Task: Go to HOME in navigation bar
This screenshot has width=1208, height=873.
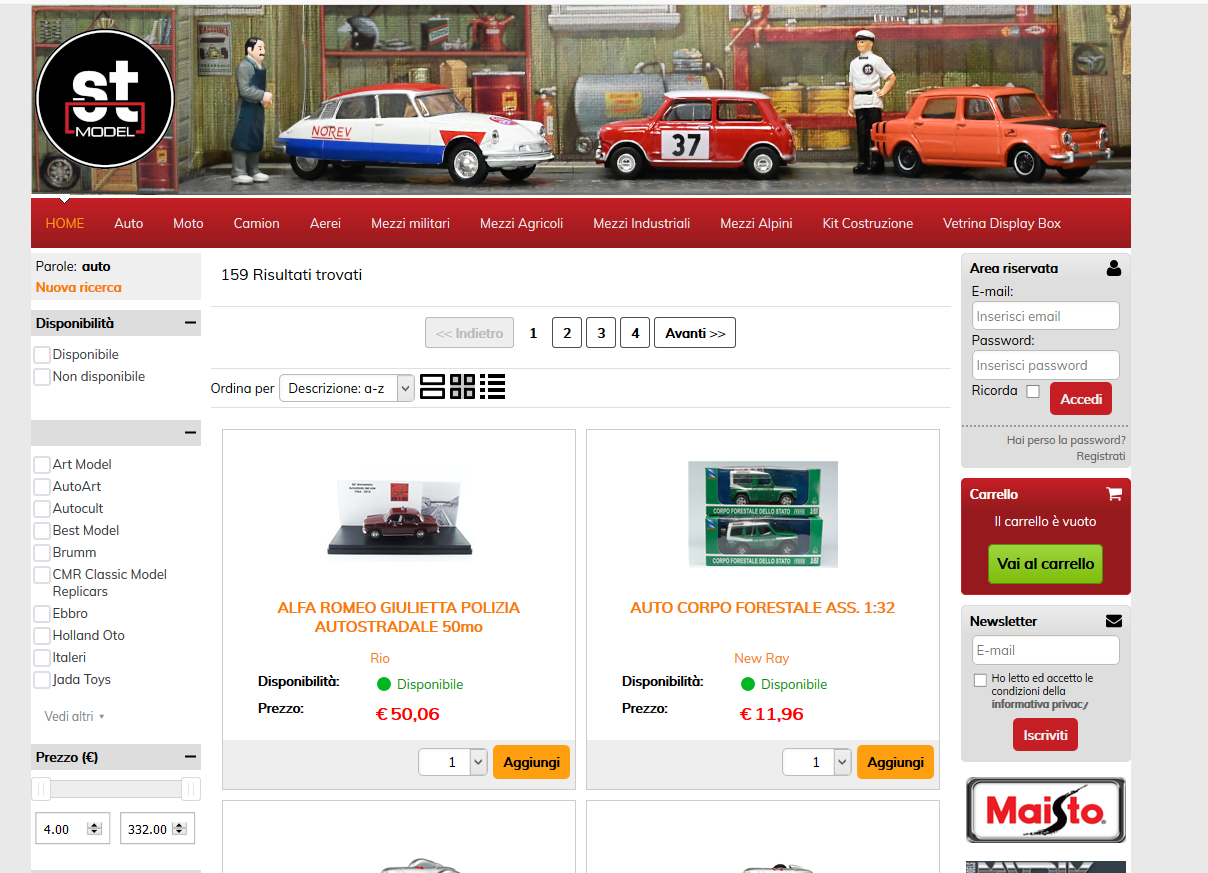Action: point(65,223)
